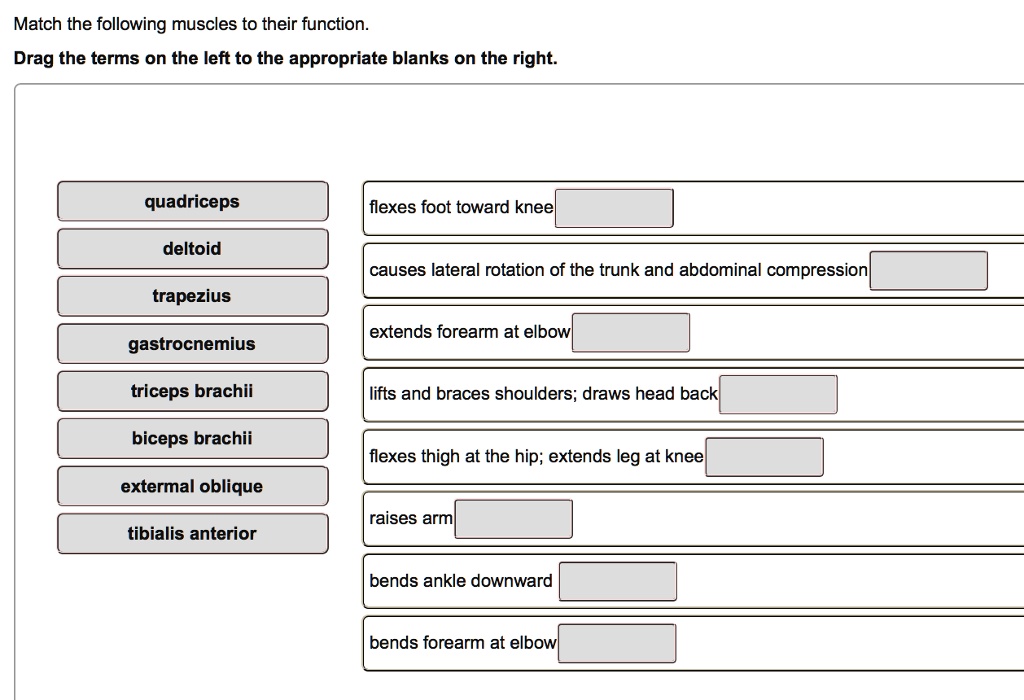The width and height of the screenshot is (1024, 700).
Task: Click the blank next to 'bends forearm at elbow'
Action: (x=616, y=643)
